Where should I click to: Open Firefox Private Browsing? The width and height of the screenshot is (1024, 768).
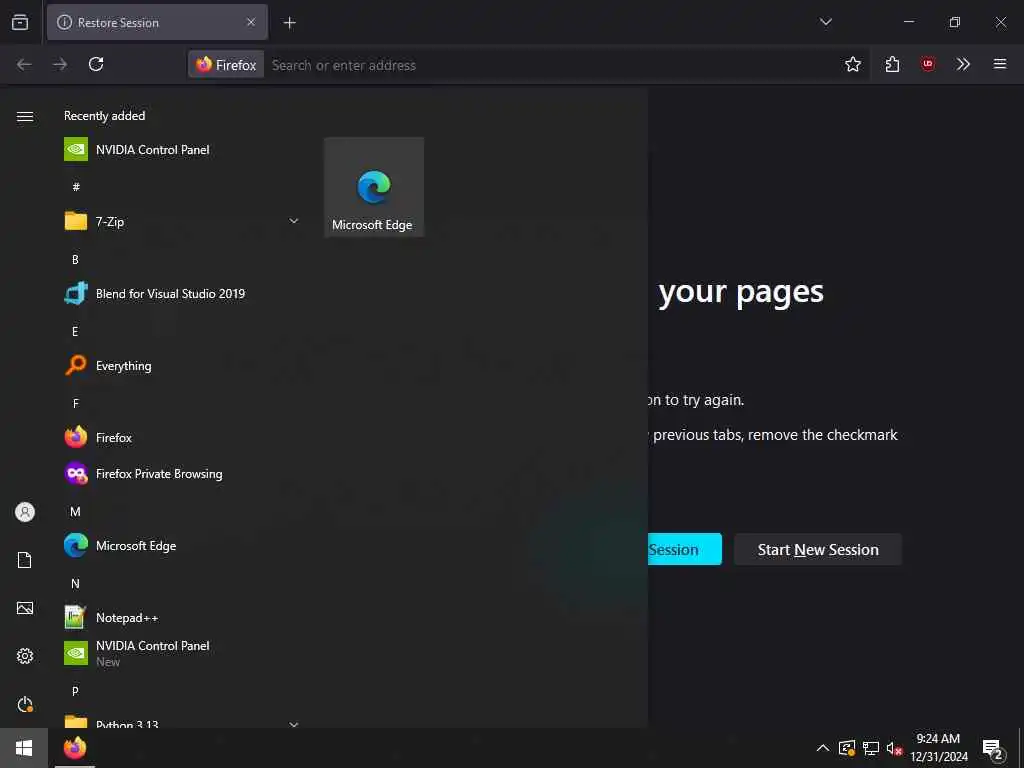(x=183, y=473)
